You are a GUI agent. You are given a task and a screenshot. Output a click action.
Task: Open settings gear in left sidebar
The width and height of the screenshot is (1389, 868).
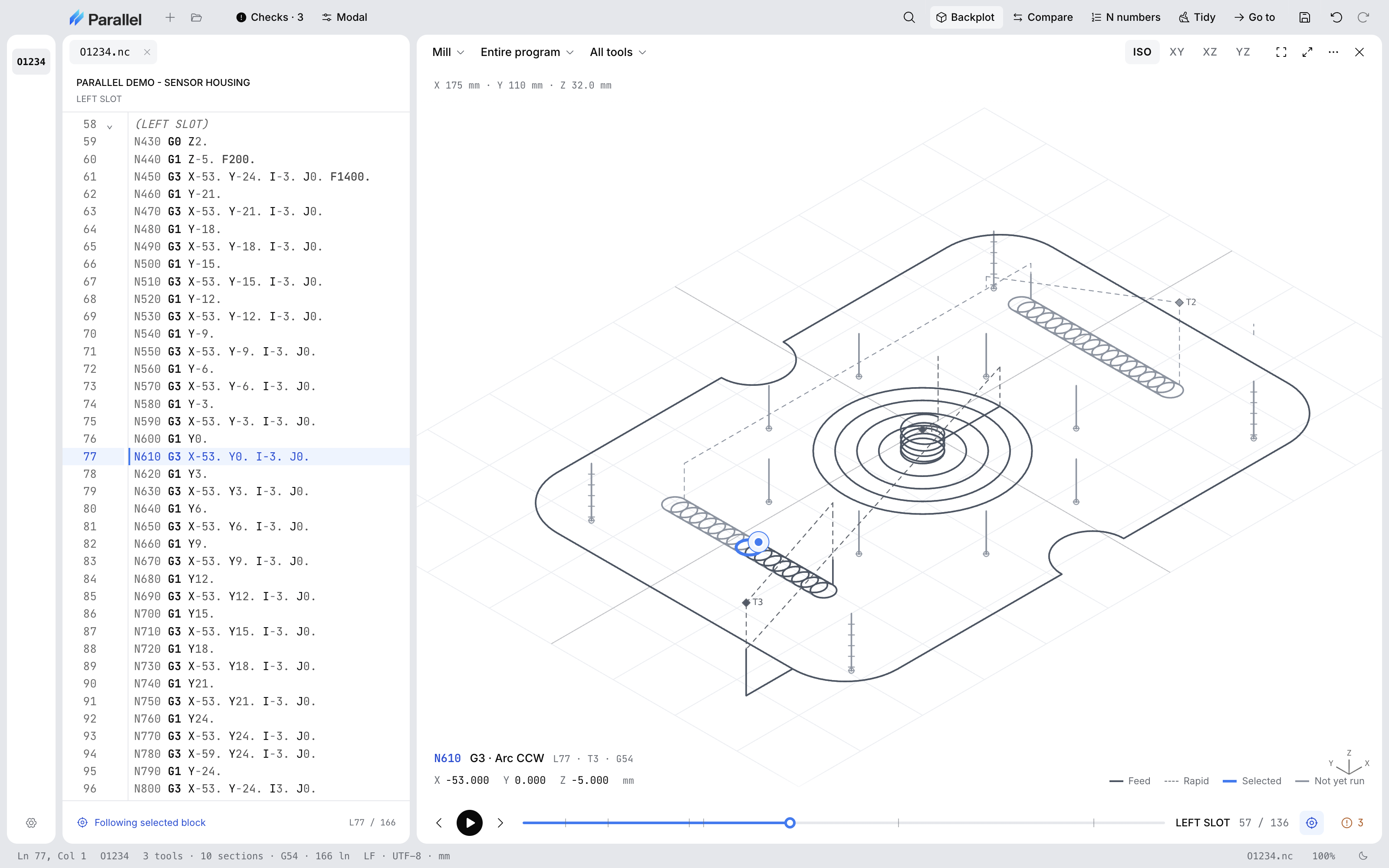tap(32, 823)
